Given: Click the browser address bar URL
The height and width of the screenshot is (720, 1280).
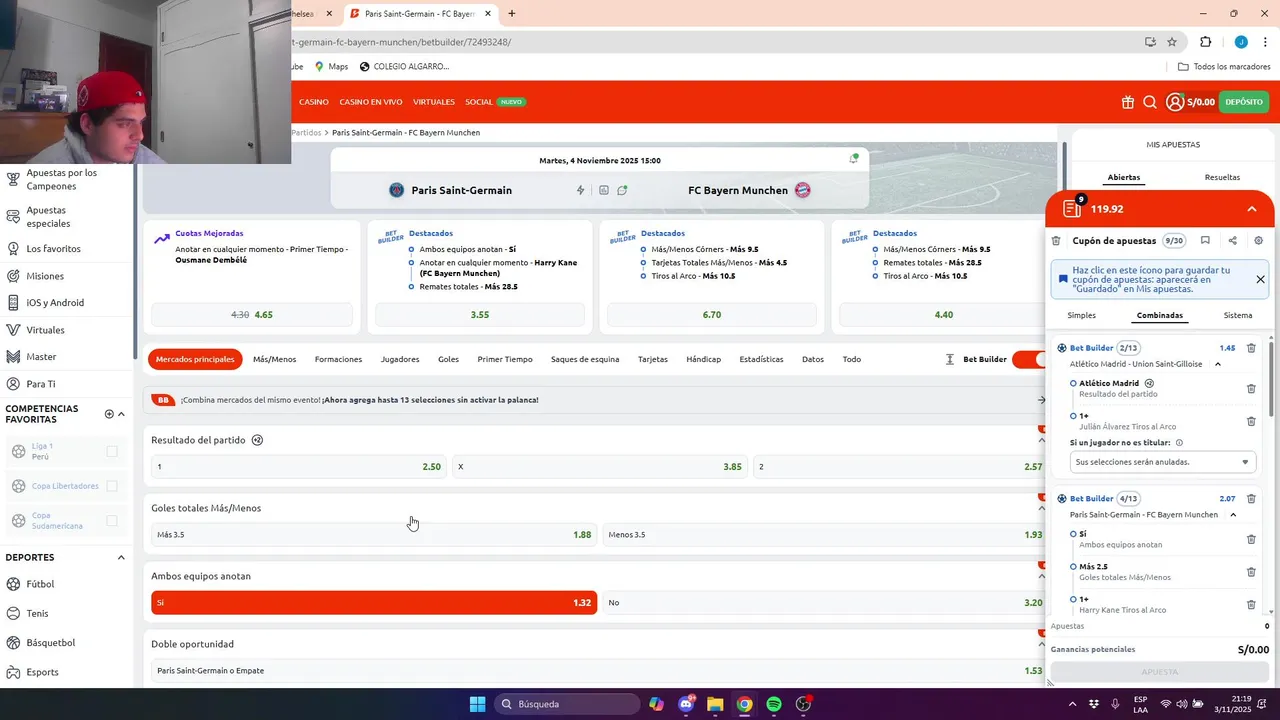Looking at the screenshot, I should pyautogui.click(x=400, y=42).
